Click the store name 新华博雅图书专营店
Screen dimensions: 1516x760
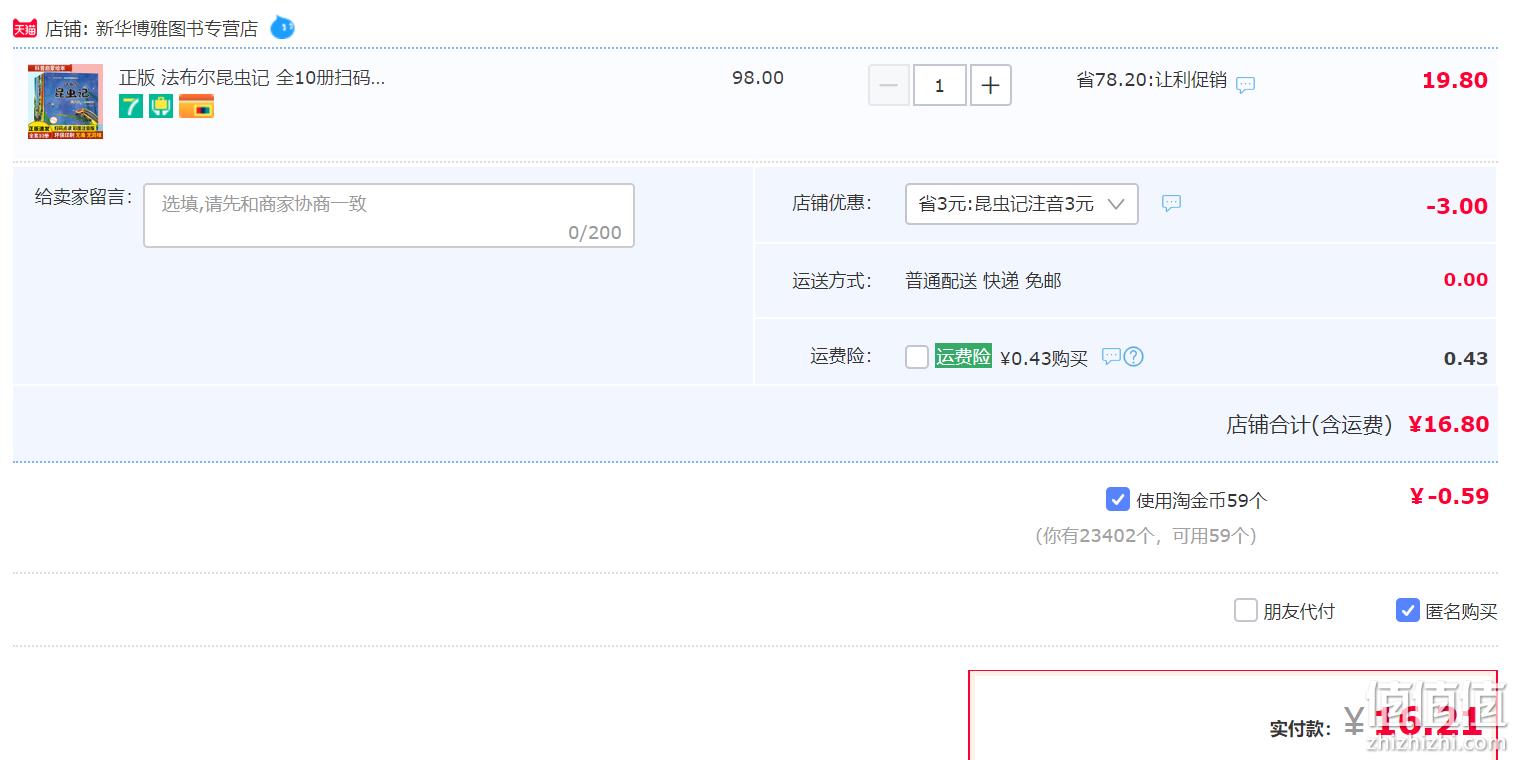176,29
